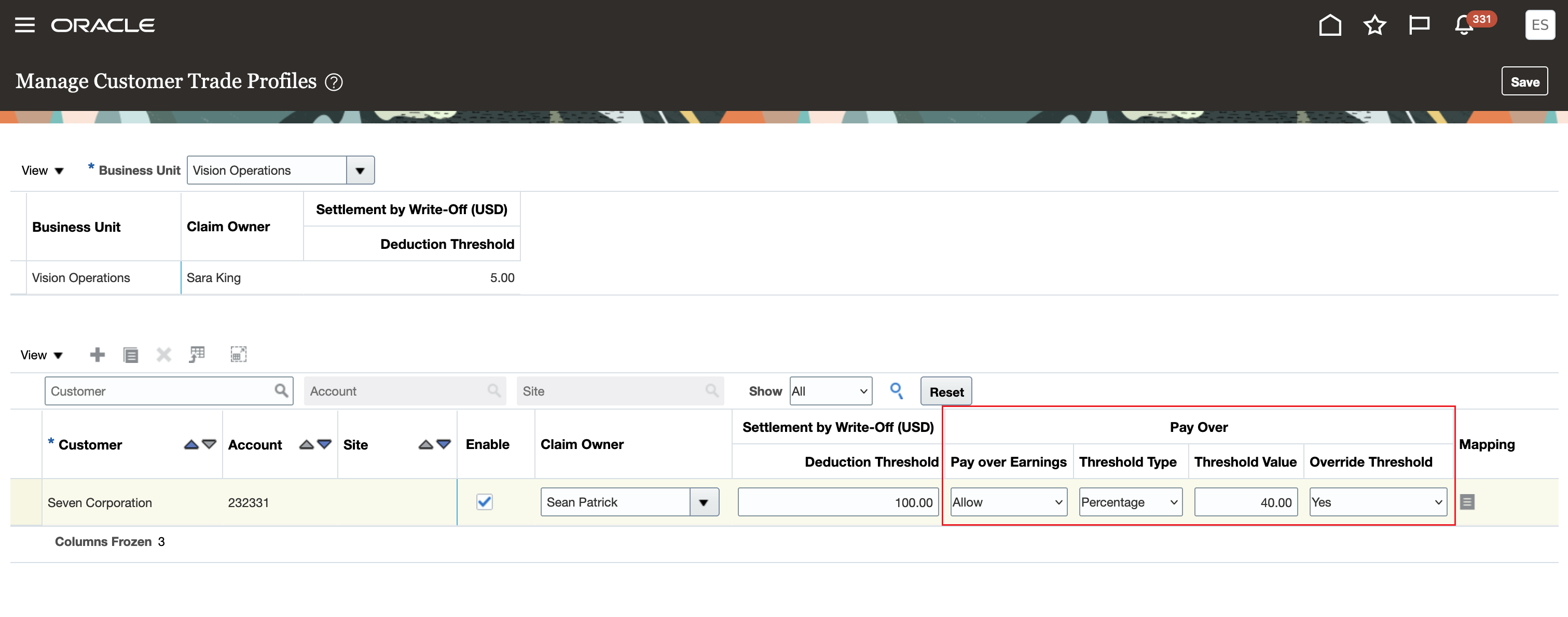This screenshot has height=617, width=1568.
Task: Open the Mapping icon for Seven Corporation
Action: [1467, 502]
